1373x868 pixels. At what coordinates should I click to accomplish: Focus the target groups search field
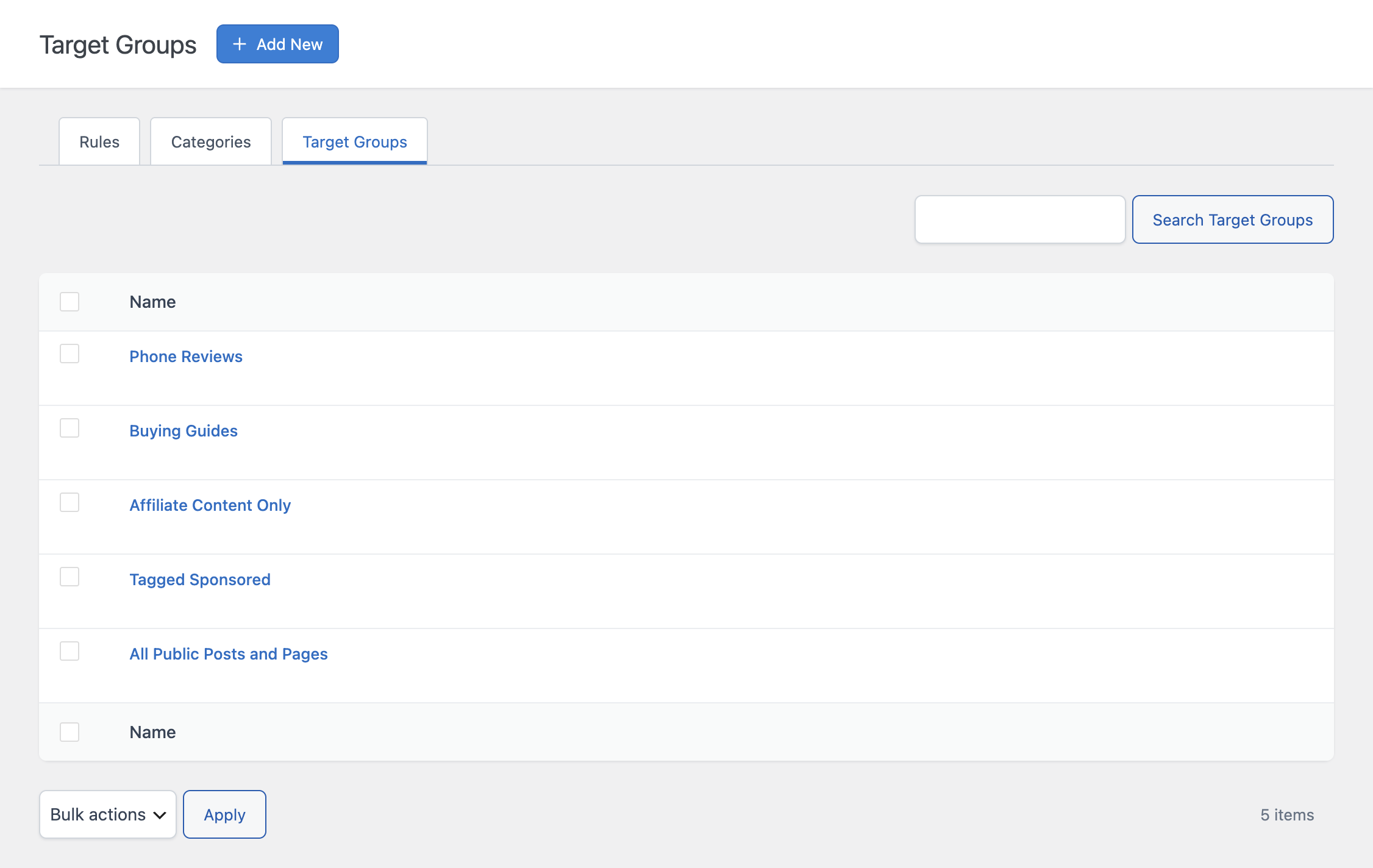pos(1020,219)
